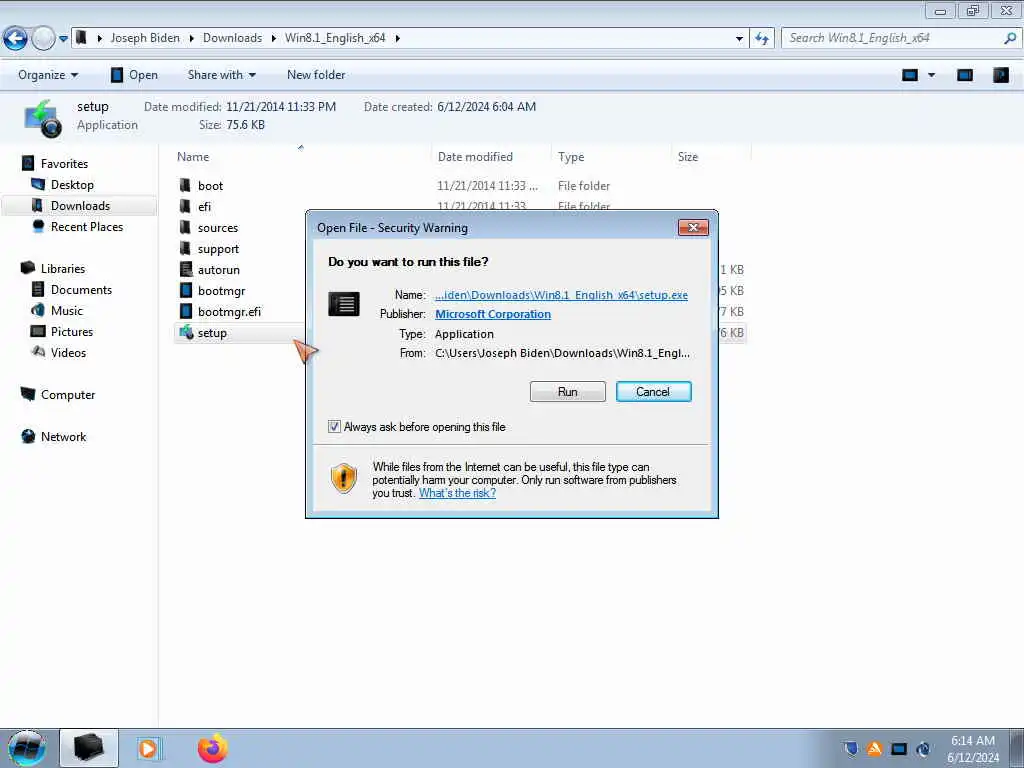The width and height of the screenshot is (1024, 768).
Task: Open Videos library in navigation pane
Action: pyautogui.click(x=68, y=353)
